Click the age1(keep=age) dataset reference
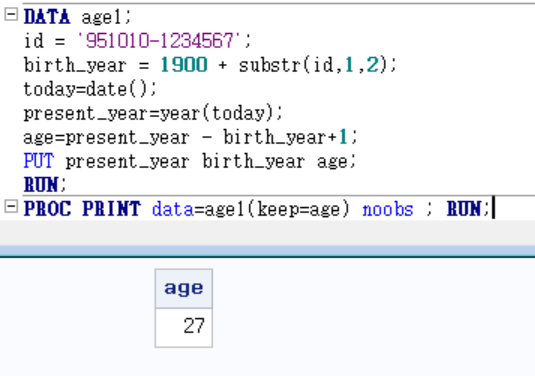Screen dimensions: 535x376 coord(277,209)
